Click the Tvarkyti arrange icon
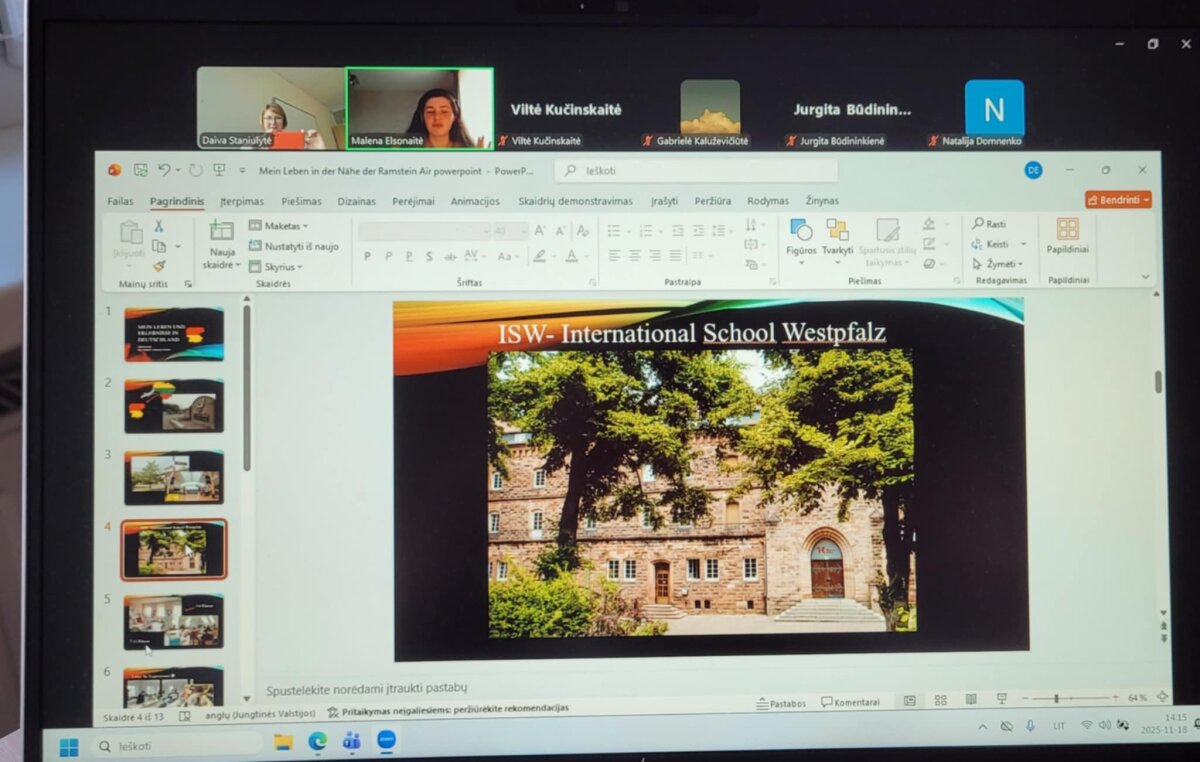 [x=837, y=231]
